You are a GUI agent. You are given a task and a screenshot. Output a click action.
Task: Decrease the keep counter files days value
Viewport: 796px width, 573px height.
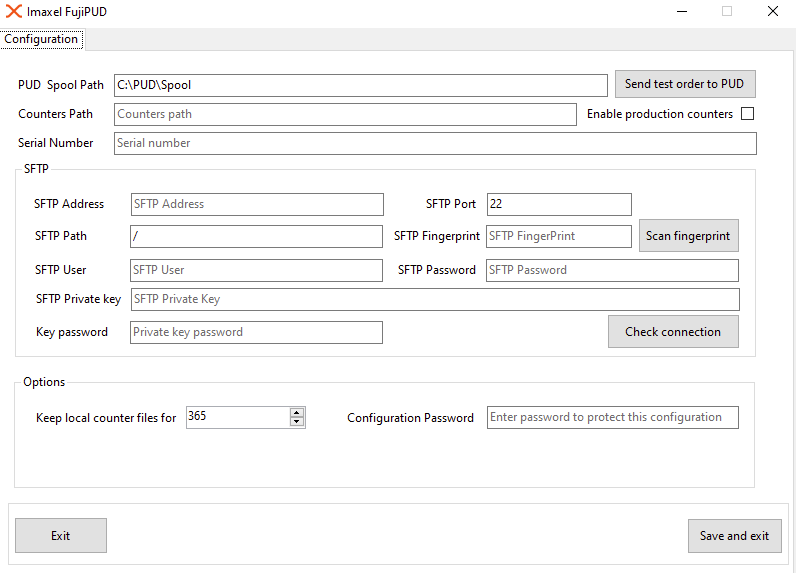[x=297, y=422]
